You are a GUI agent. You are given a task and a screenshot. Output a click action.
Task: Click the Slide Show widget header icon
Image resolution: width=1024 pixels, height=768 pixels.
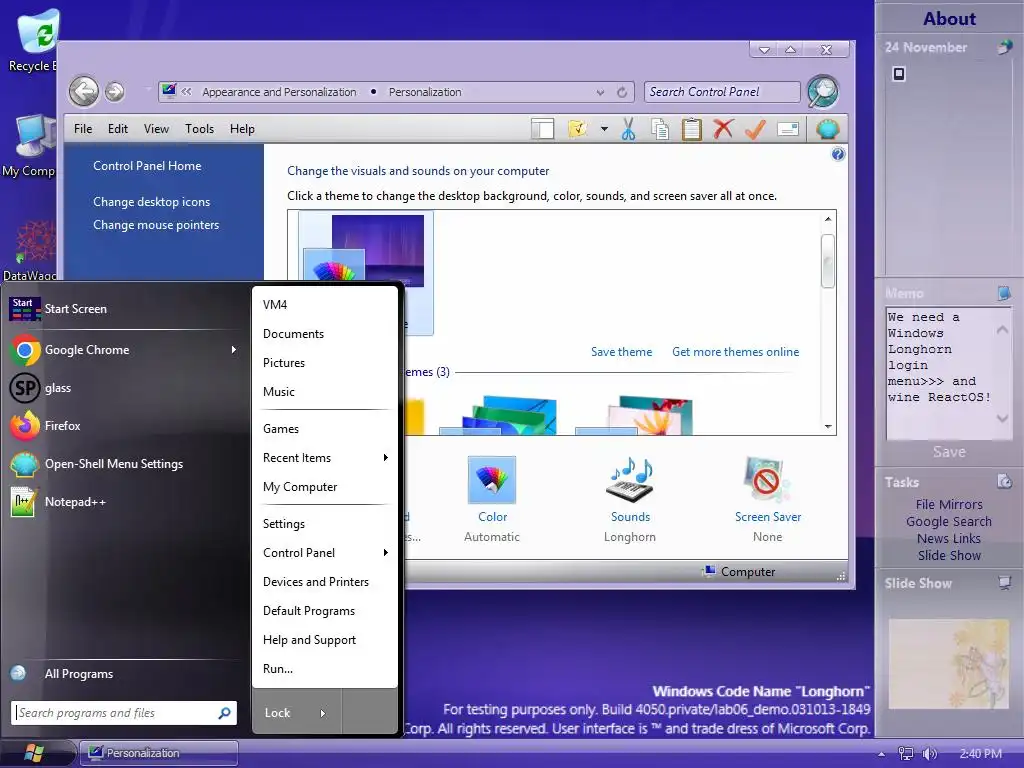[x=1004, y=582]
